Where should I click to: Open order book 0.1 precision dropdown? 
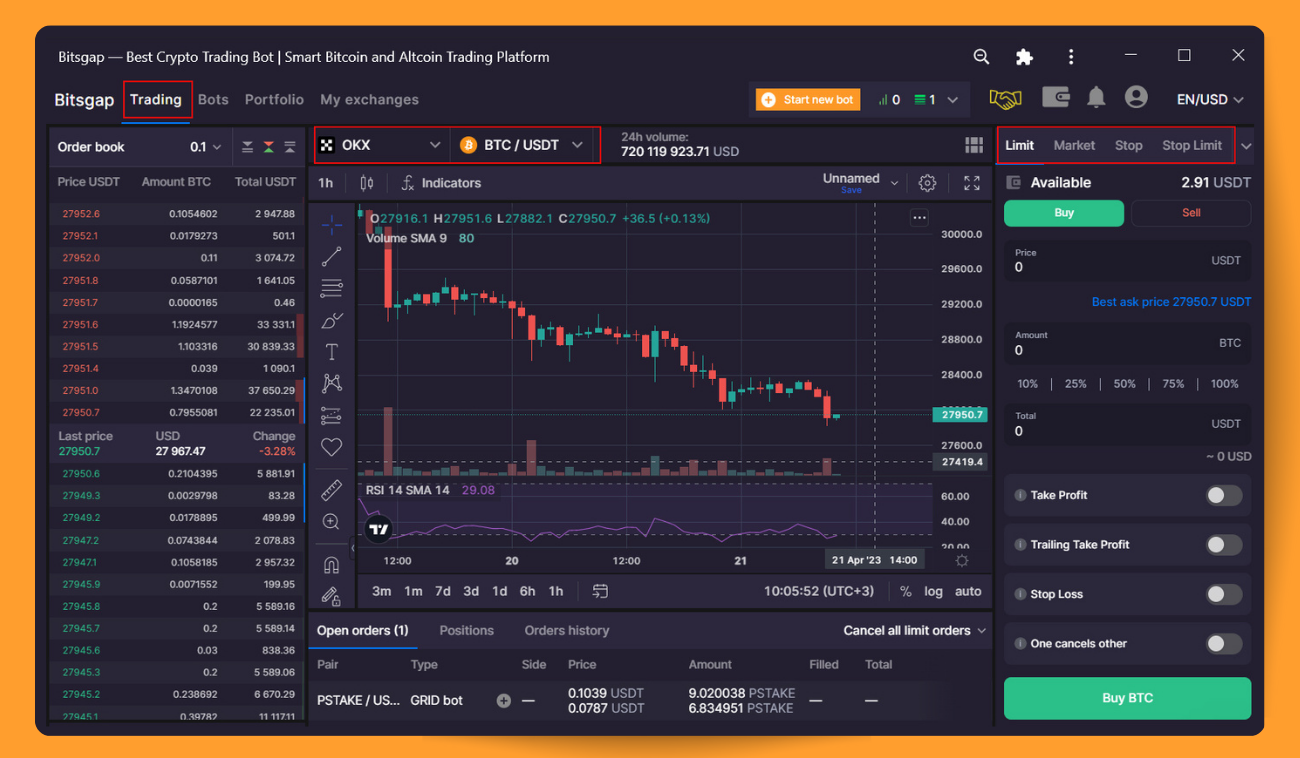pos(205,147)
